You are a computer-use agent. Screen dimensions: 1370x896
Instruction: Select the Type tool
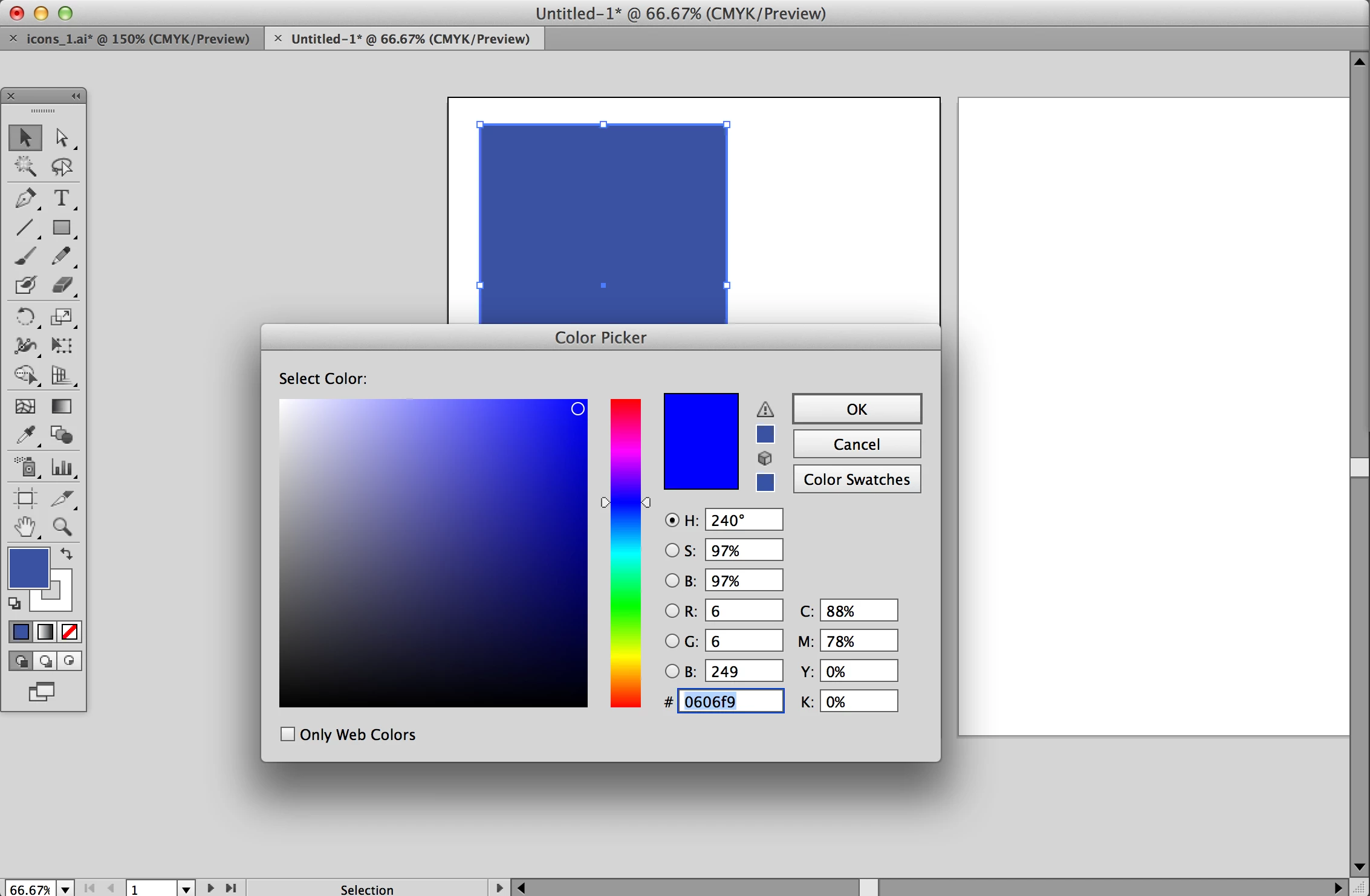pyautogui.click(x=61, y=198)
